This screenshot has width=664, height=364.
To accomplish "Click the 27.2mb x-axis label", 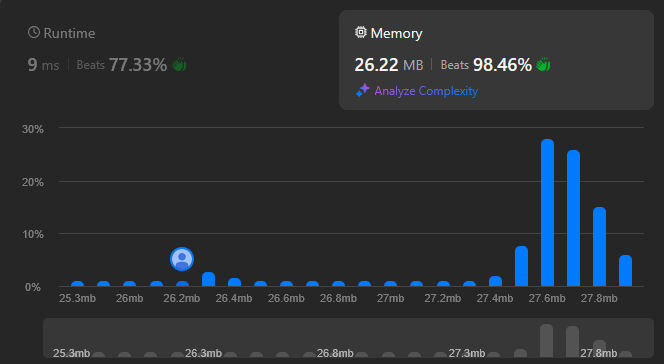I will (x=443, y=298).
